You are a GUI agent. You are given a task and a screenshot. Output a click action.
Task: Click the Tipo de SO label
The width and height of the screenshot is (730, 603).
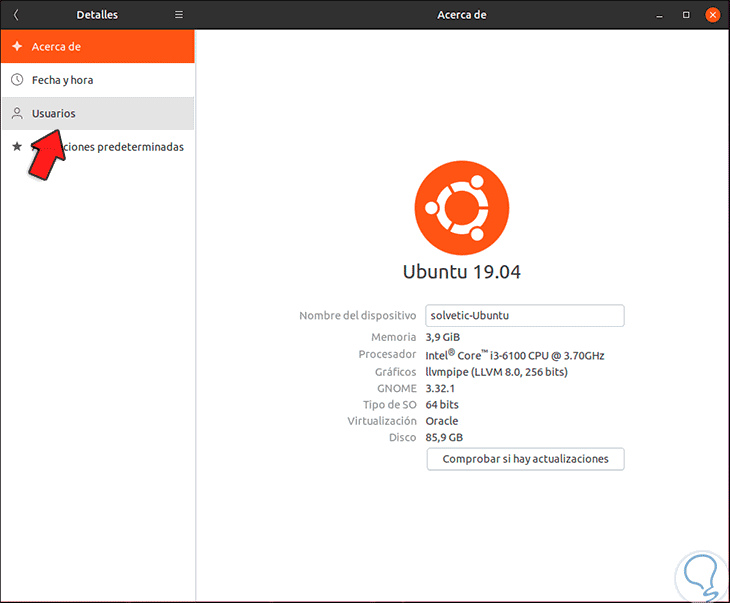390,405
